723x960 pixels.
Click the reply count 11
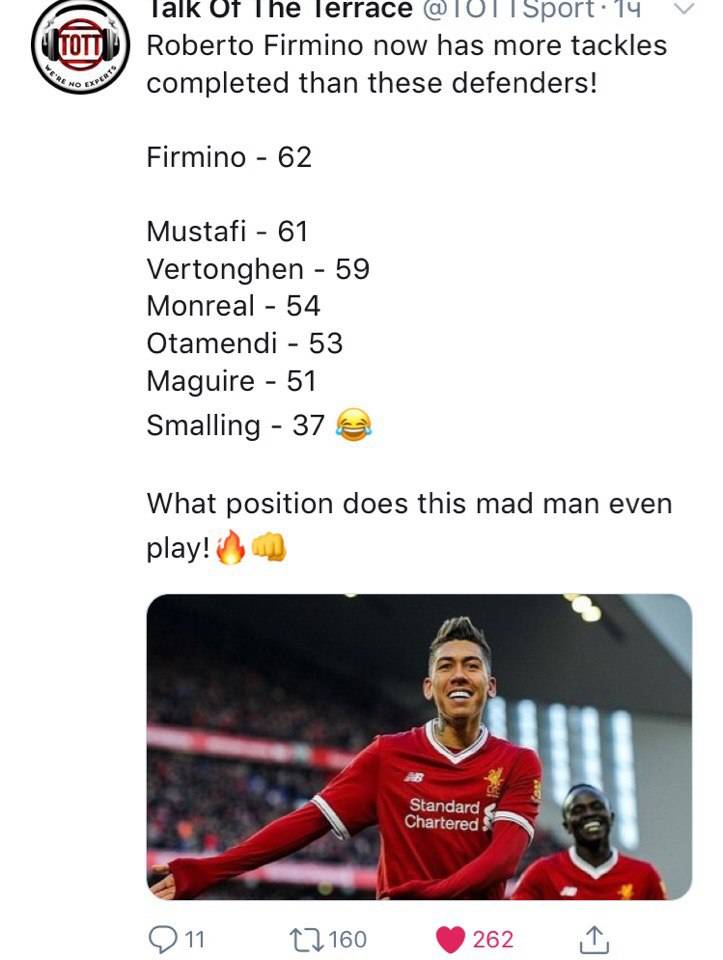pyautogui.click(x=194, y=939)
